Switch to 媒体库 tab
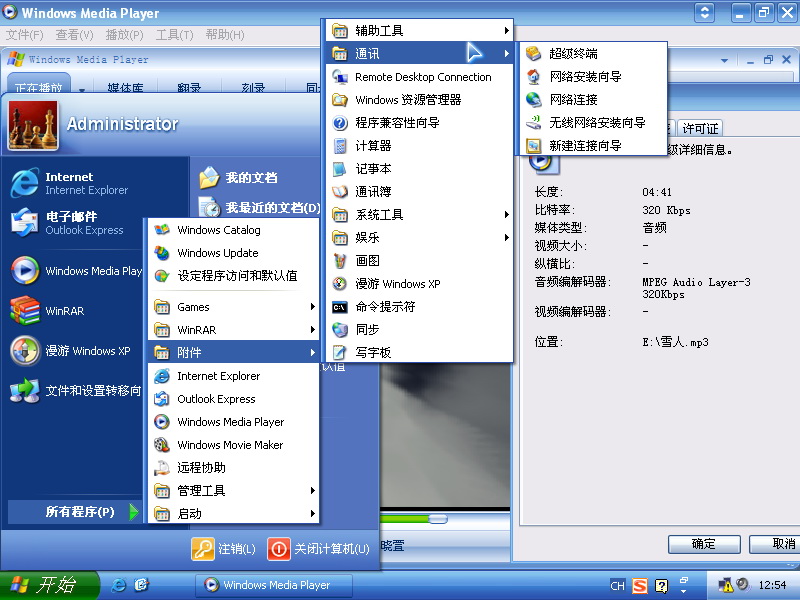This screenshot has height=600, width=800. (x=125, y=87)
